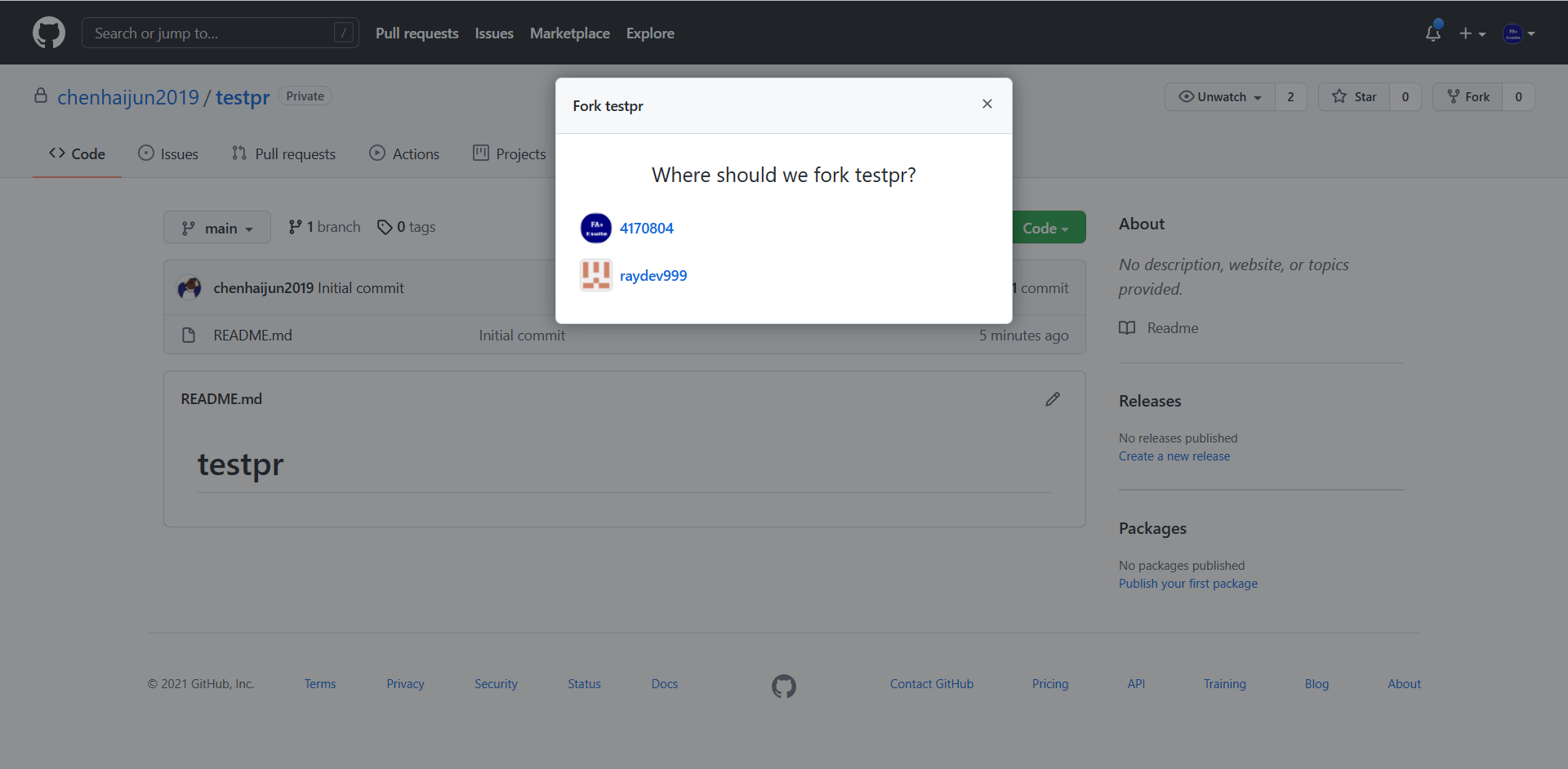Open the footer Security link
The image size is (1568, 769).
(x=496, y=684)
